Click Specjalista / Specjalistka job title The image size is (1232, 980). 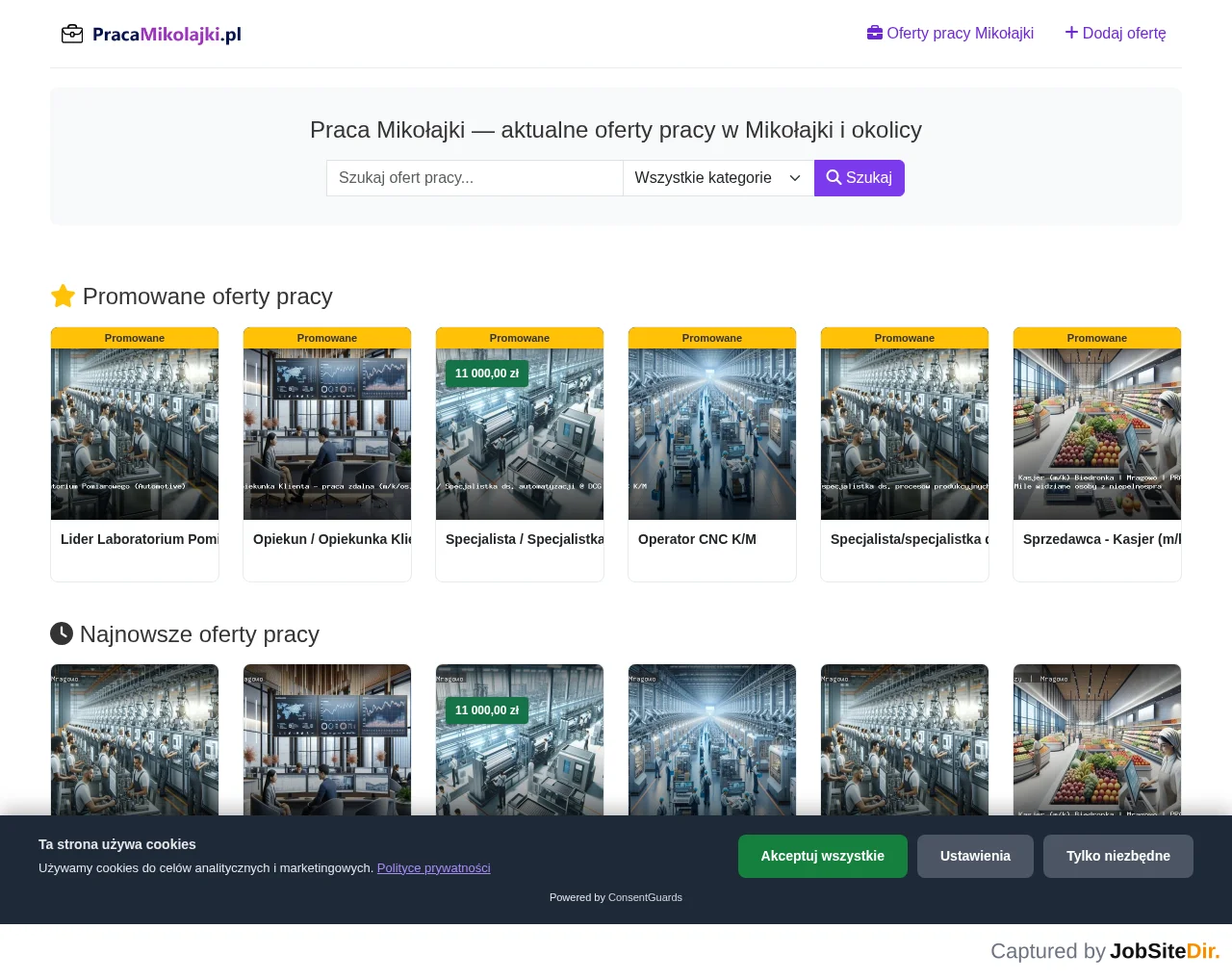tap(525, 539)
